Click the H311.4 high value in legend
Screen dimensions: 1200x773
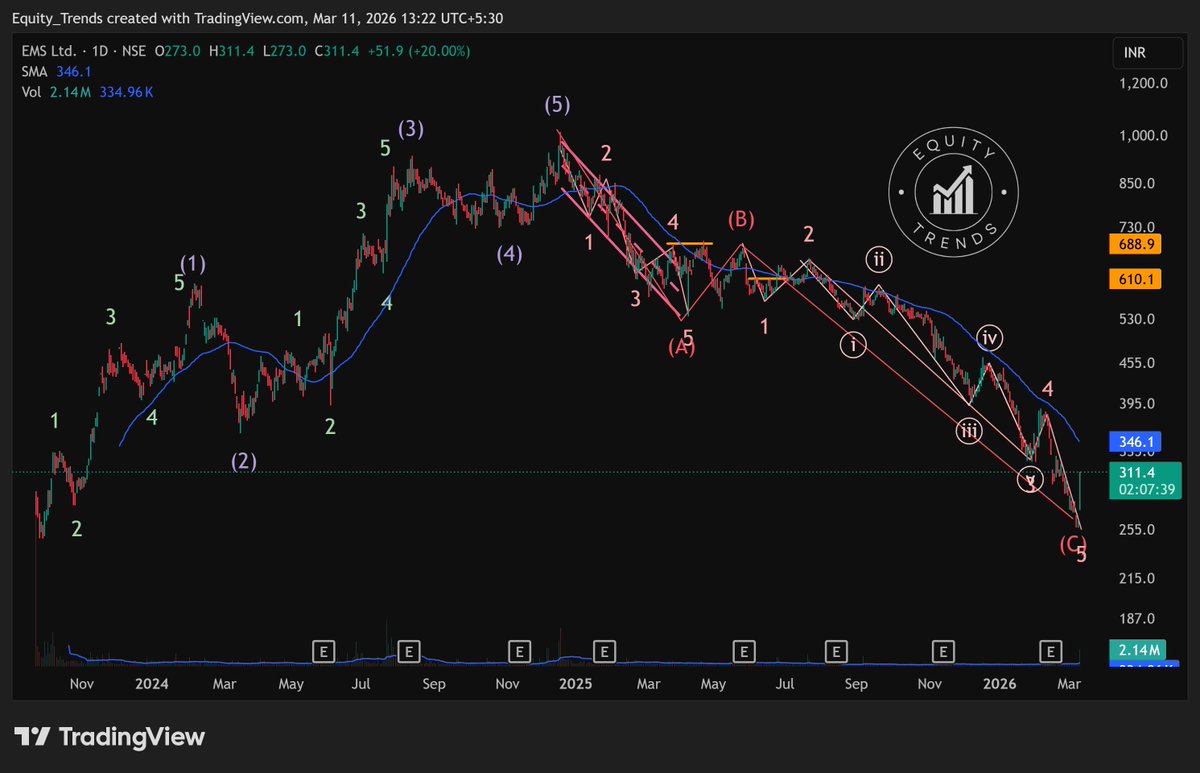click(232, 51)
